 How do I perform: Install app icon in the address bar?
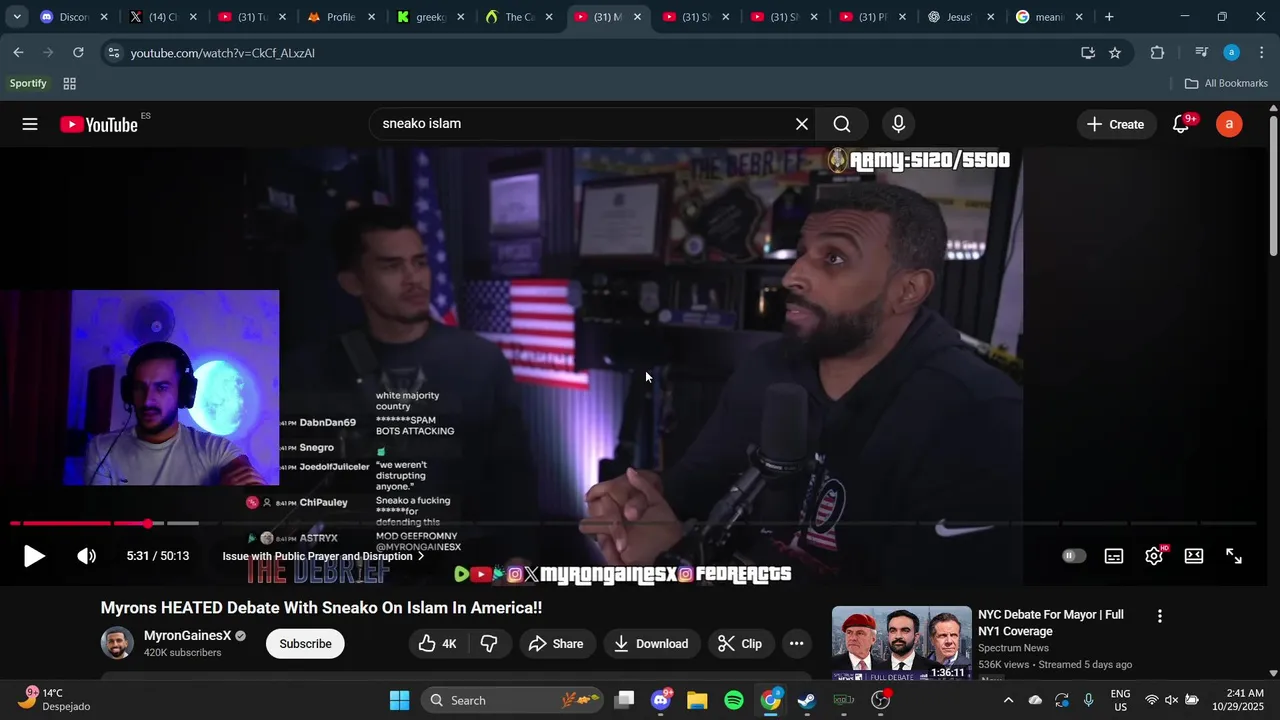point(1087,53)
